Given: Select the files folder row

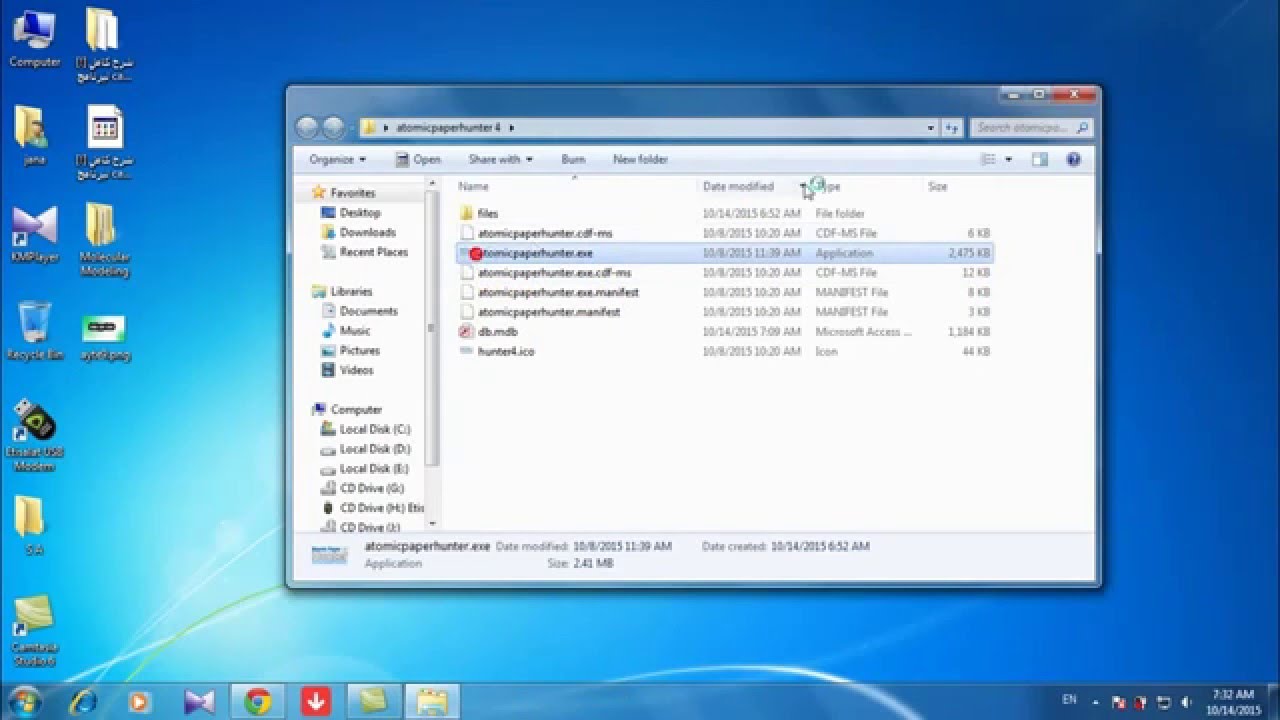Looking at the screenshot, I should point(724,213).
